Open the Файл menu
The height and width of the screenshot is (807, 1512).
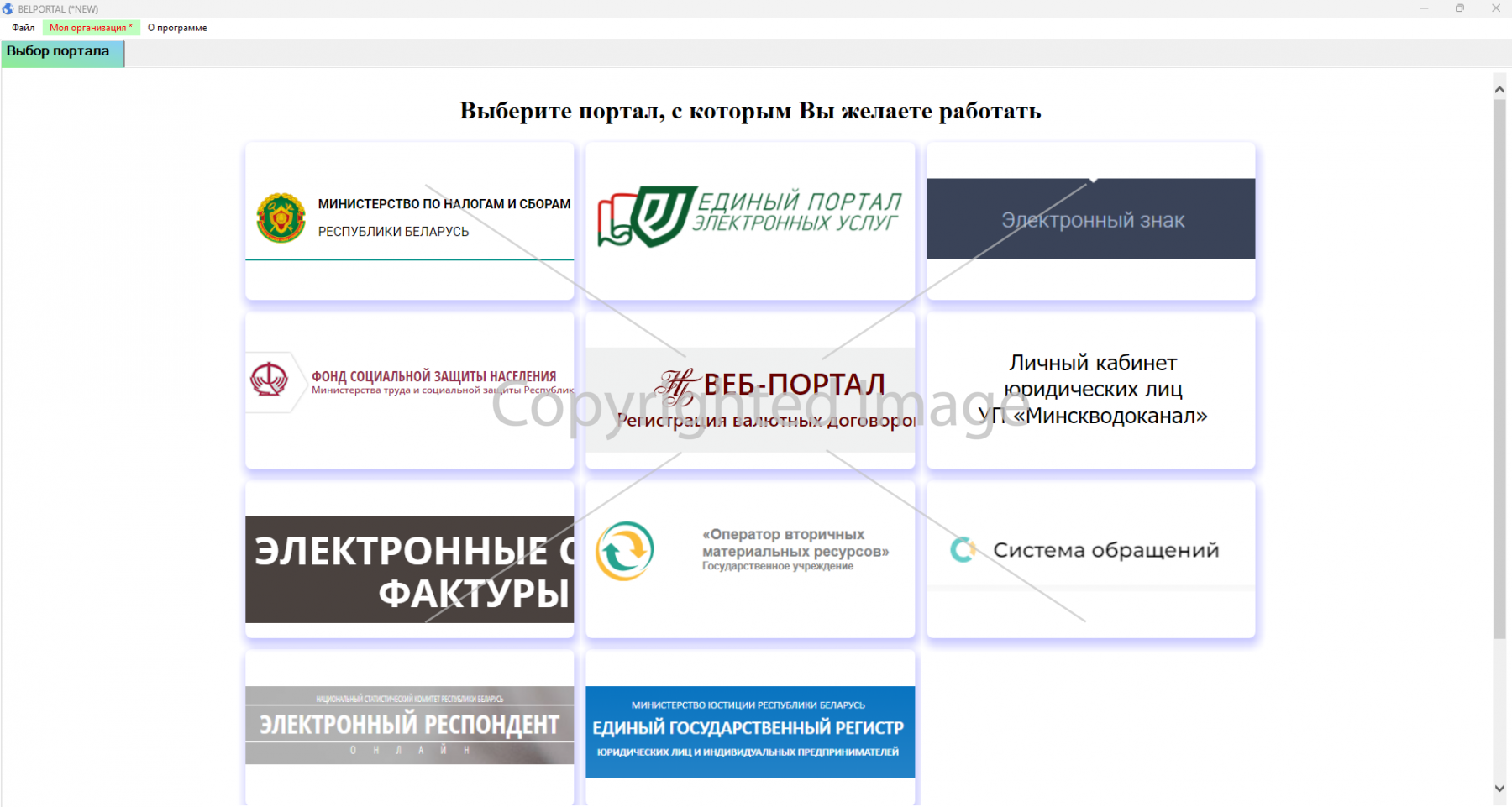(24, 28)
